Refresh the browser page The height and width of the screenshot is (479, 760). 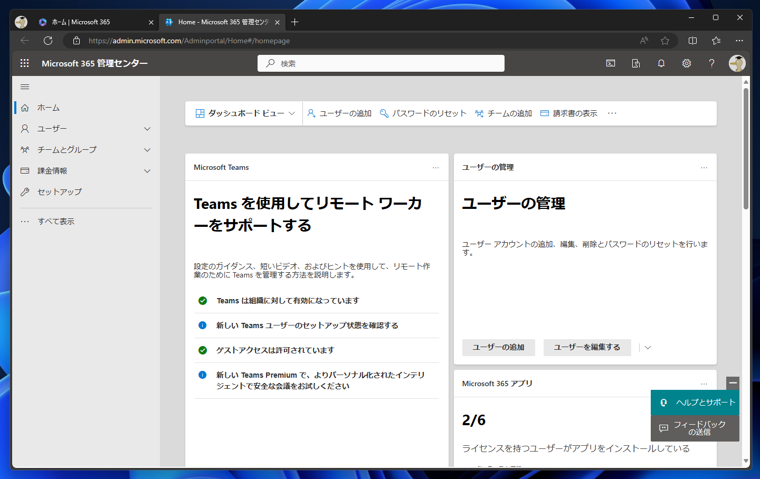pyautogui.click(x=48, y=41)
